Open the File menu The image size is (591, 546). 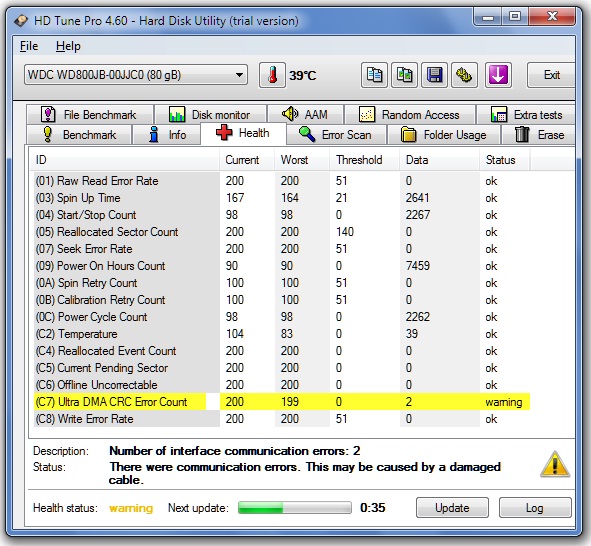pyautogui.click(x=29, y=46)
